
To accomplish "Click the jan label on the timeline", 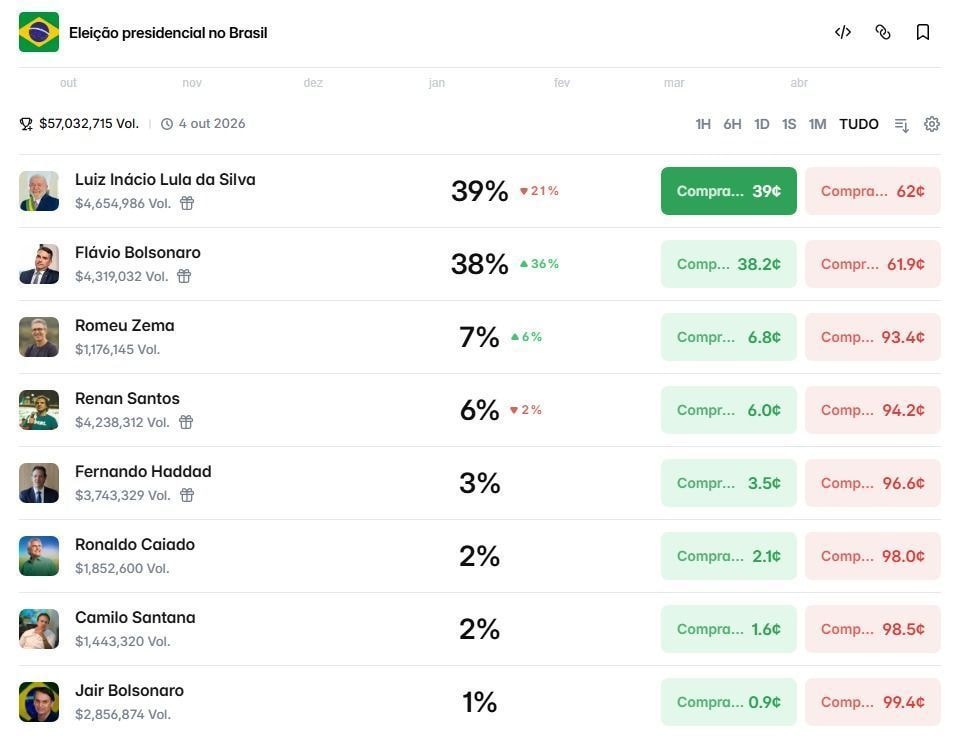I will (436, 83).
